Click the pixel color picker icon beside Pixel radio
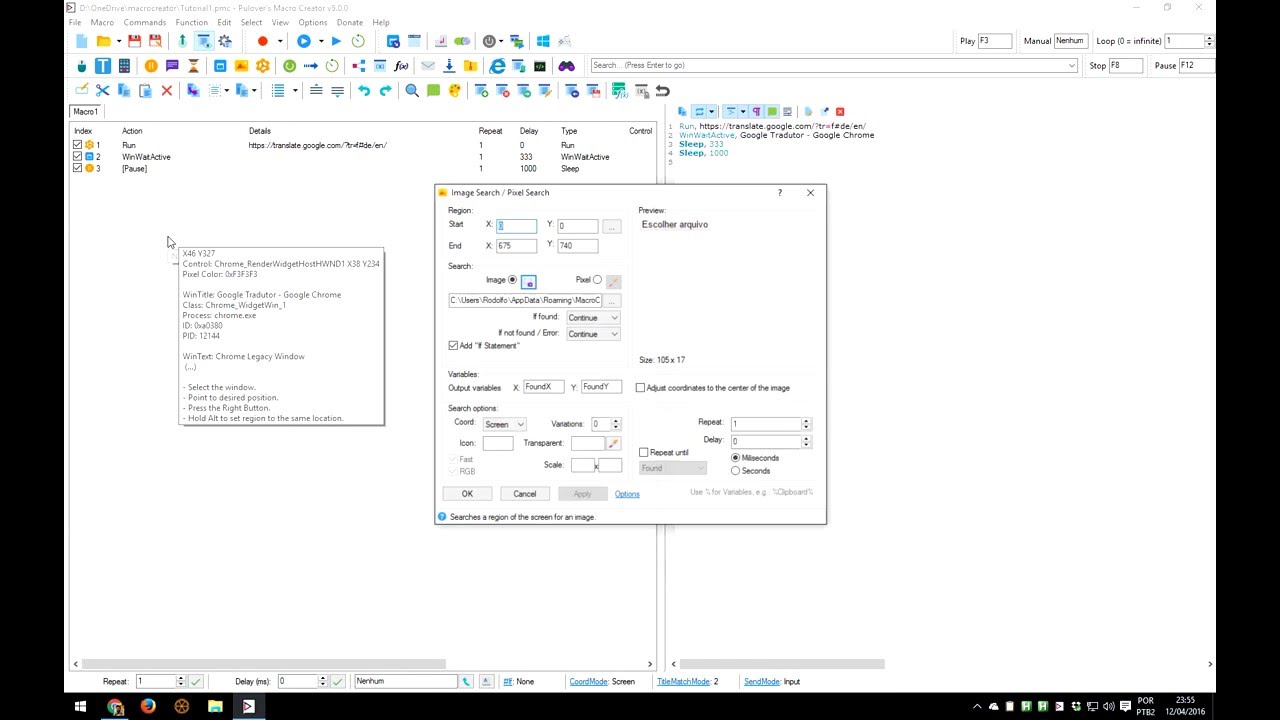1280x720 pixels. 613,282
